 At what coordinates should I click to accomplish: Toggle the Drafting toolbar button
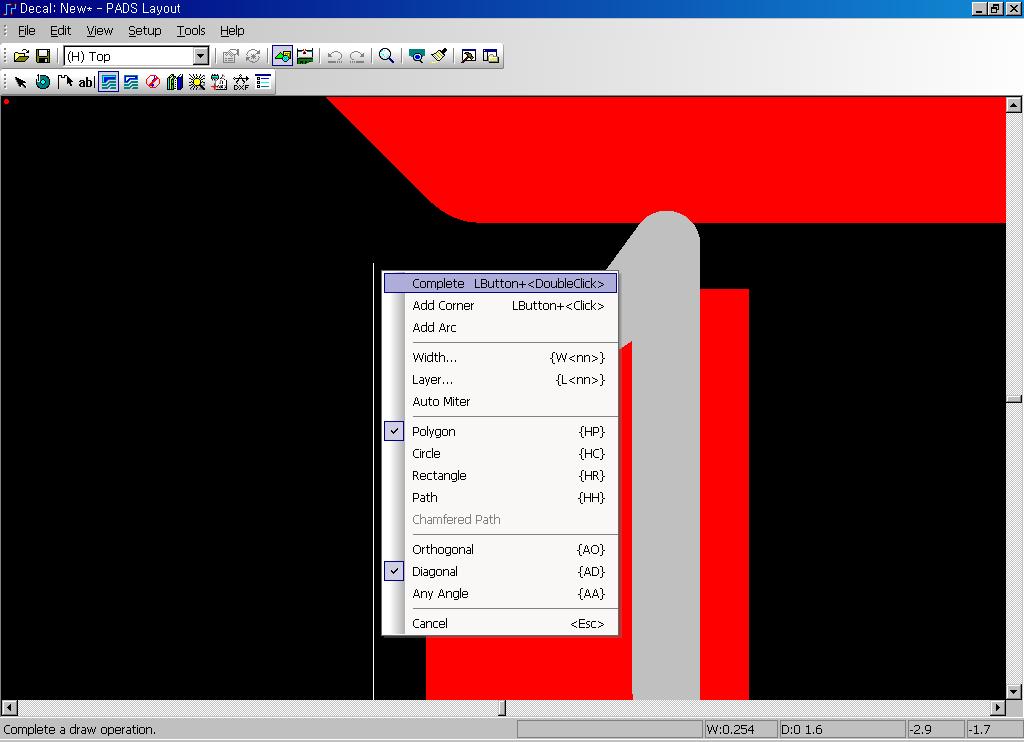coord(282,56)
